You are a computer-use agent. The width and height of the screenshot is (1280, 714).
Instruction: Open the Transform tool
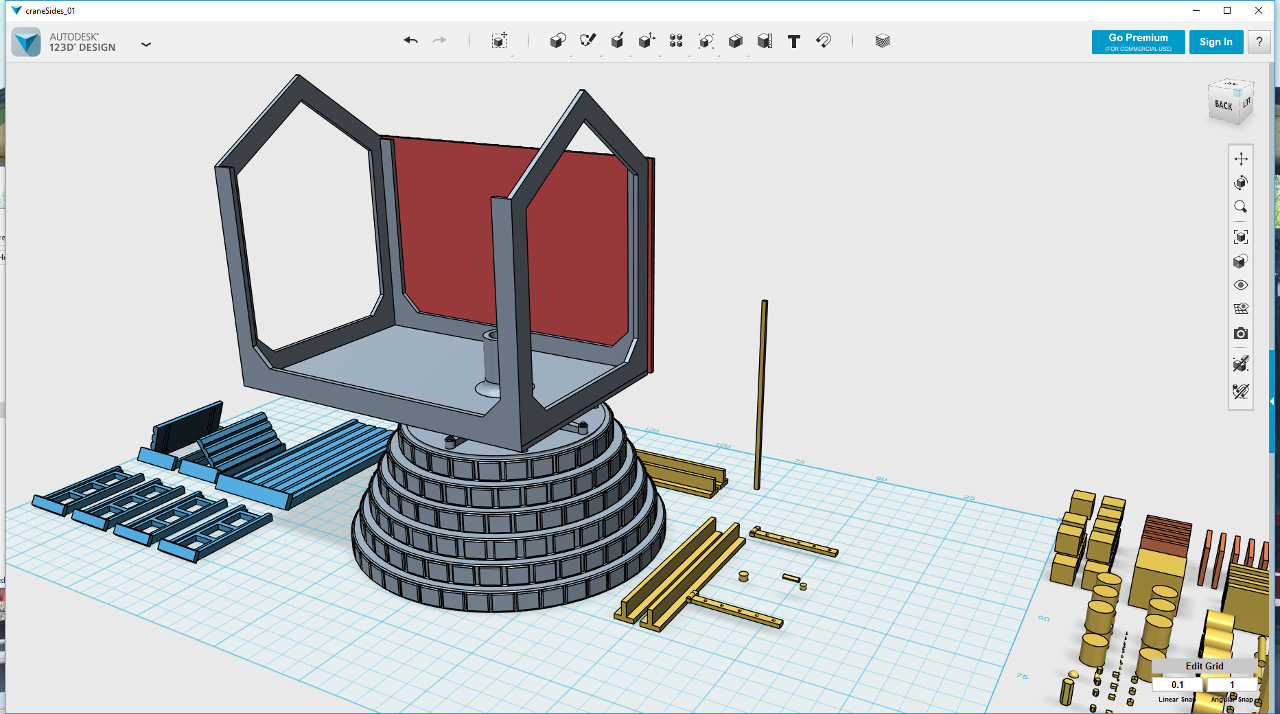[x=499, y=41]
